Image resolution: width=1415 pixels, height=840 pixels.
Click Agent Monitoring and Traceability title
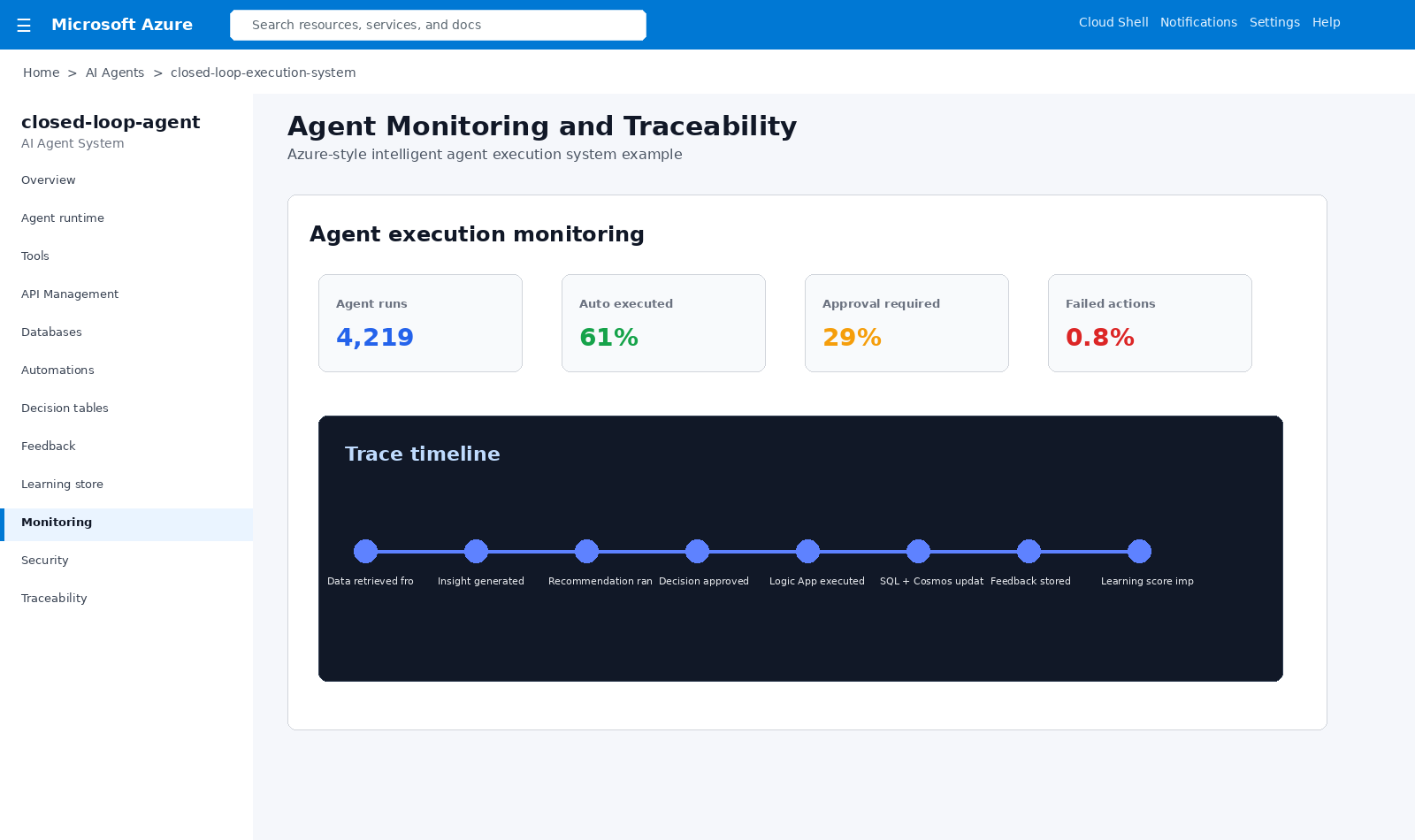[542, 126]
